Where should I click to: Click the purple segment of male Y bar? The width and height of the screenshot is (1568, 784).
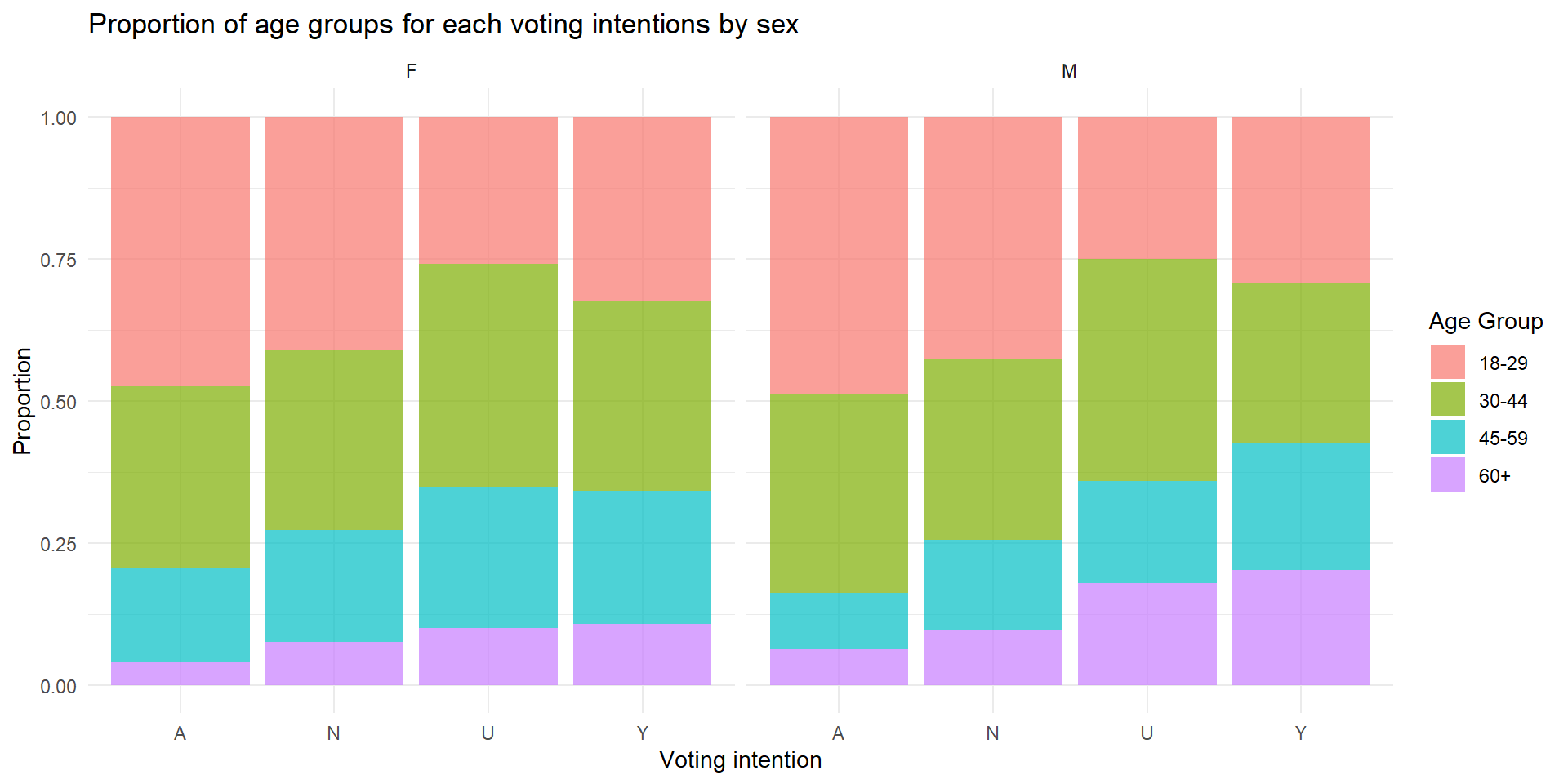click(1300, 627)
